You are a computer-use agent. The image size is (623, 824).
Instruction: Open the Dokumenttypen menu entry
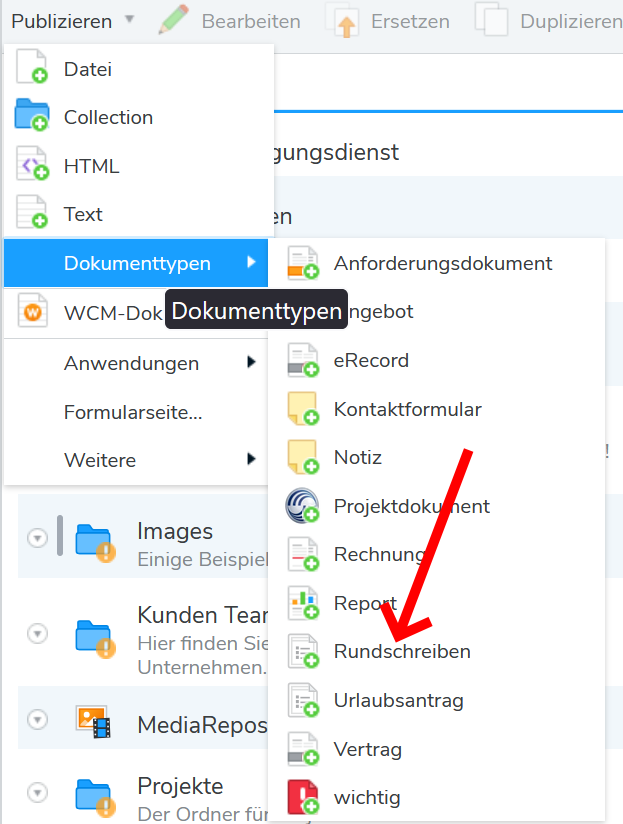(136, 263)
